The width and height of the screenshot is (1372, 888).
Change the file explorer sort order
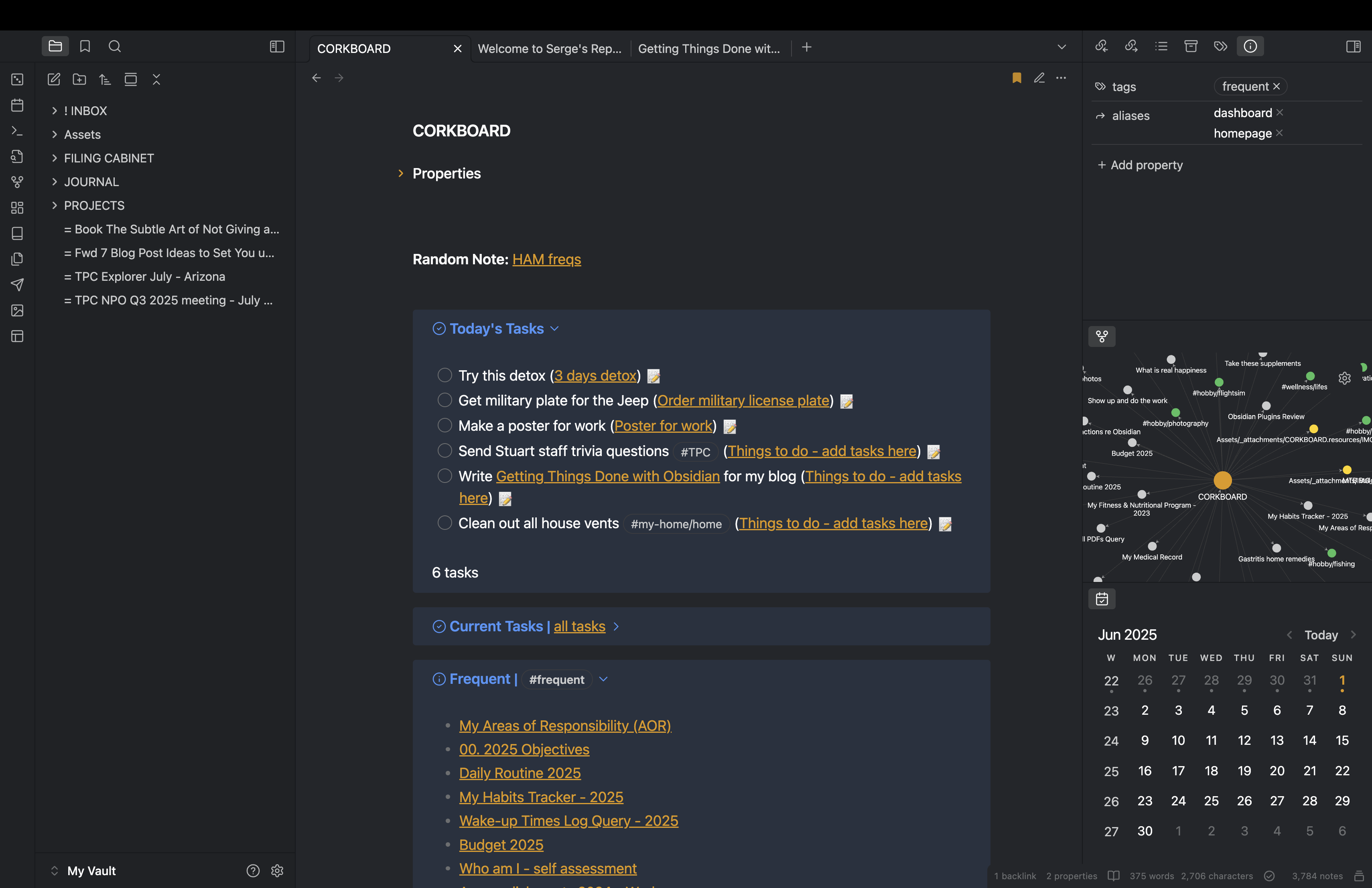coord(105,79)
